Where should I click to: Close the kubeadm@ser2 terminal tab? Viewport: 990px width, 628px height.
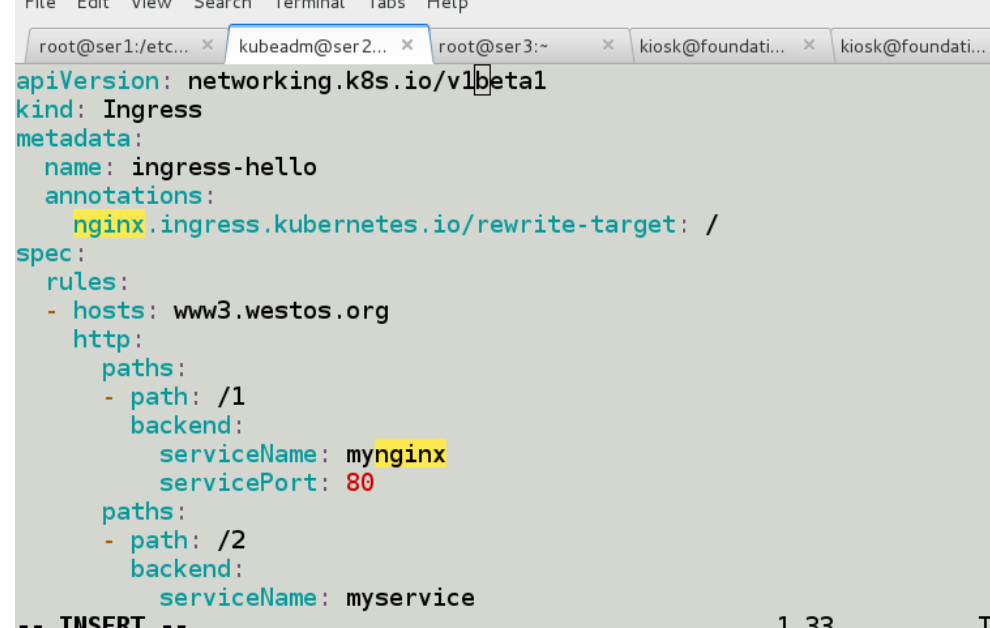click(407, 45)
